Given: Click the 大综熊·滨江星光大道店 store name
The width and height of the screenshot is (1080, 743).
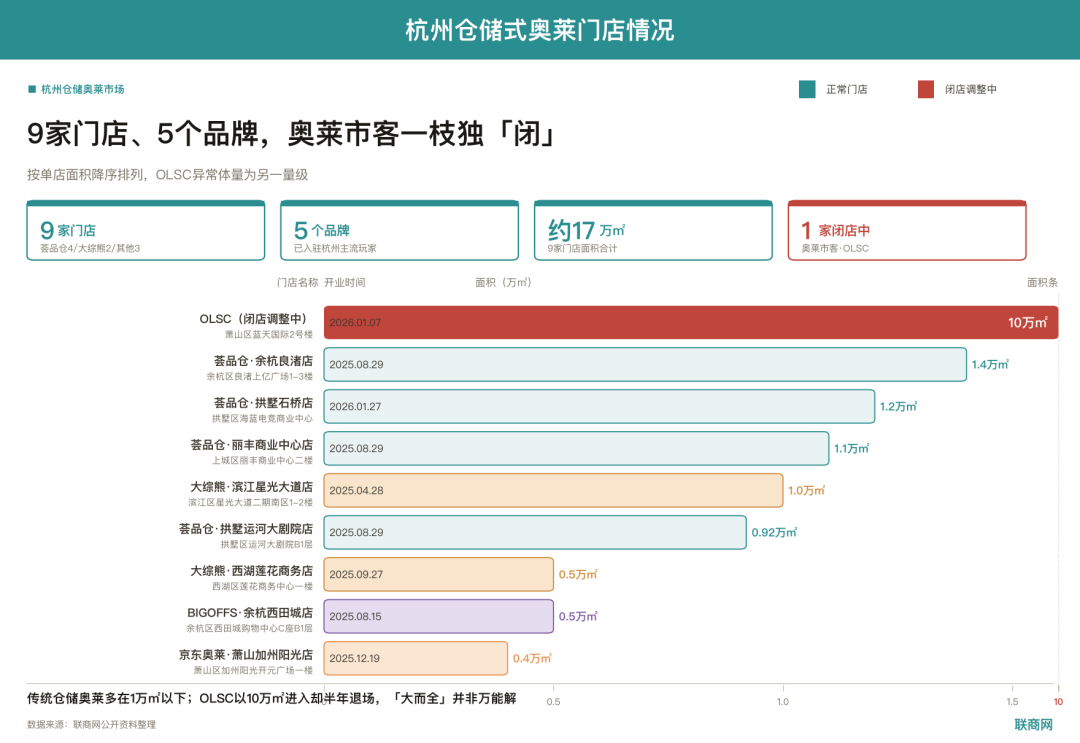Looking at the screenshot, I should [x=251, y=487].
